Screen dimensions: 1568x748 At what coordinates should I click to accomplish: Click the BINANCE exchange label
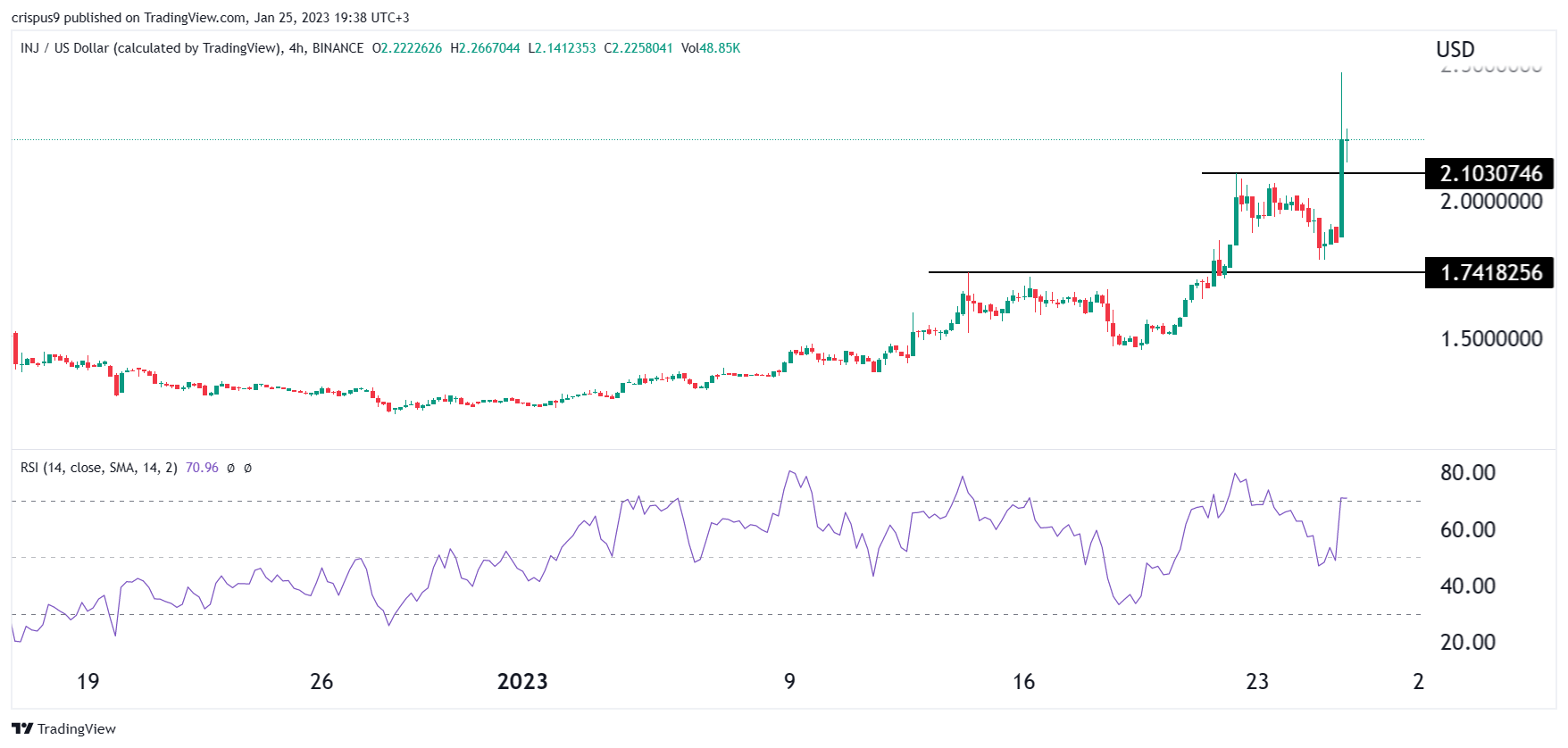pos(338,48)
